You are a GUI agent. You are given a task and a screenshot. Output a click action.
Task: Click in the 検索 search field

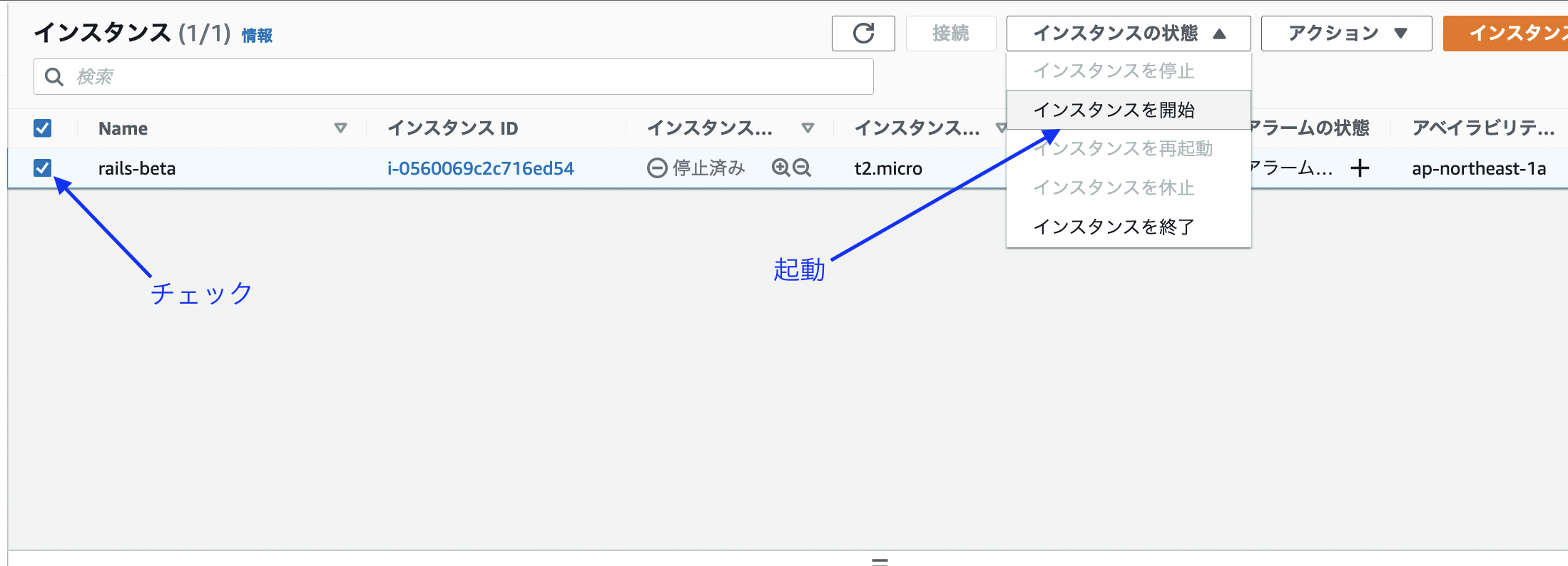464,77
